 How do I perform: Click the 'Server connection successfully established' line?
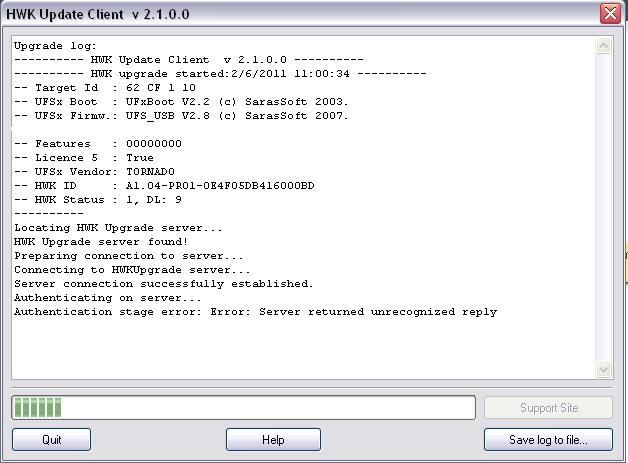click(x=163, y=284)
